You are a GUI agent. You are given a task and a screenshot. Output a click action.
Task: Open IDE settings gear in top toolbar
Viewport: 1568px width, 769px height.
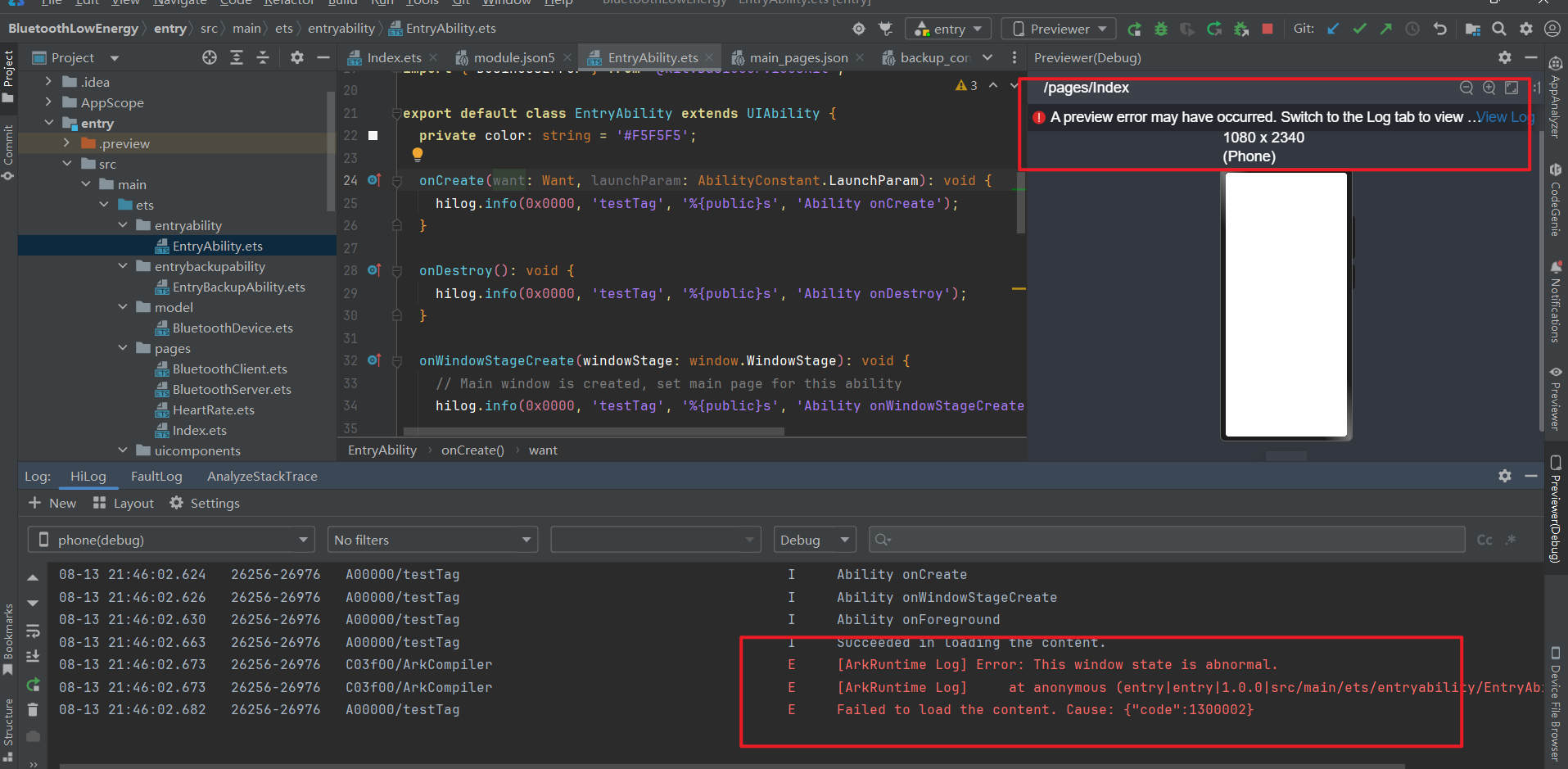pos(1526,29)
